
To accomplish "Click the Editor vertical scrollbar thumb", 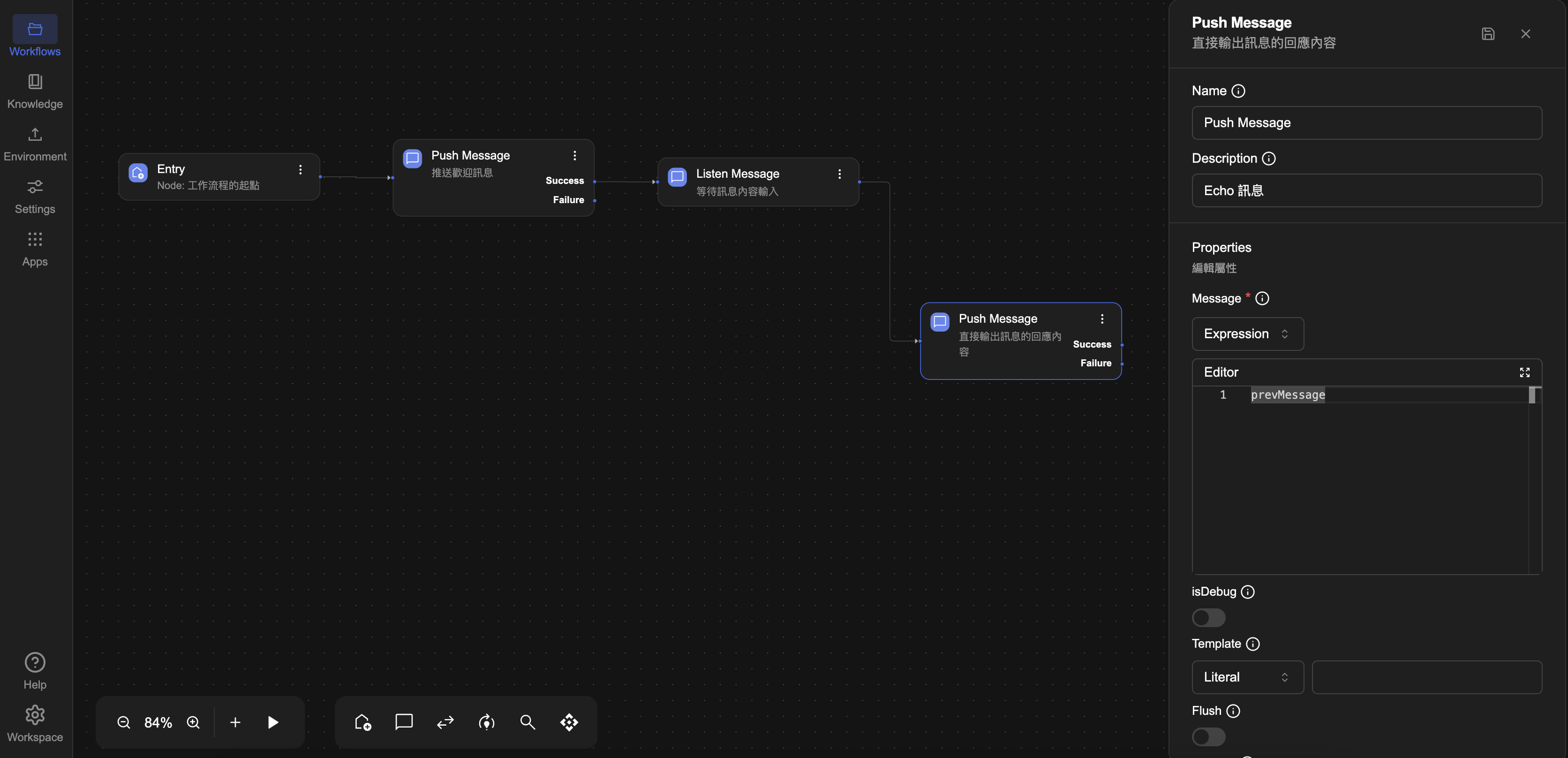I will tap(1531, 395).
